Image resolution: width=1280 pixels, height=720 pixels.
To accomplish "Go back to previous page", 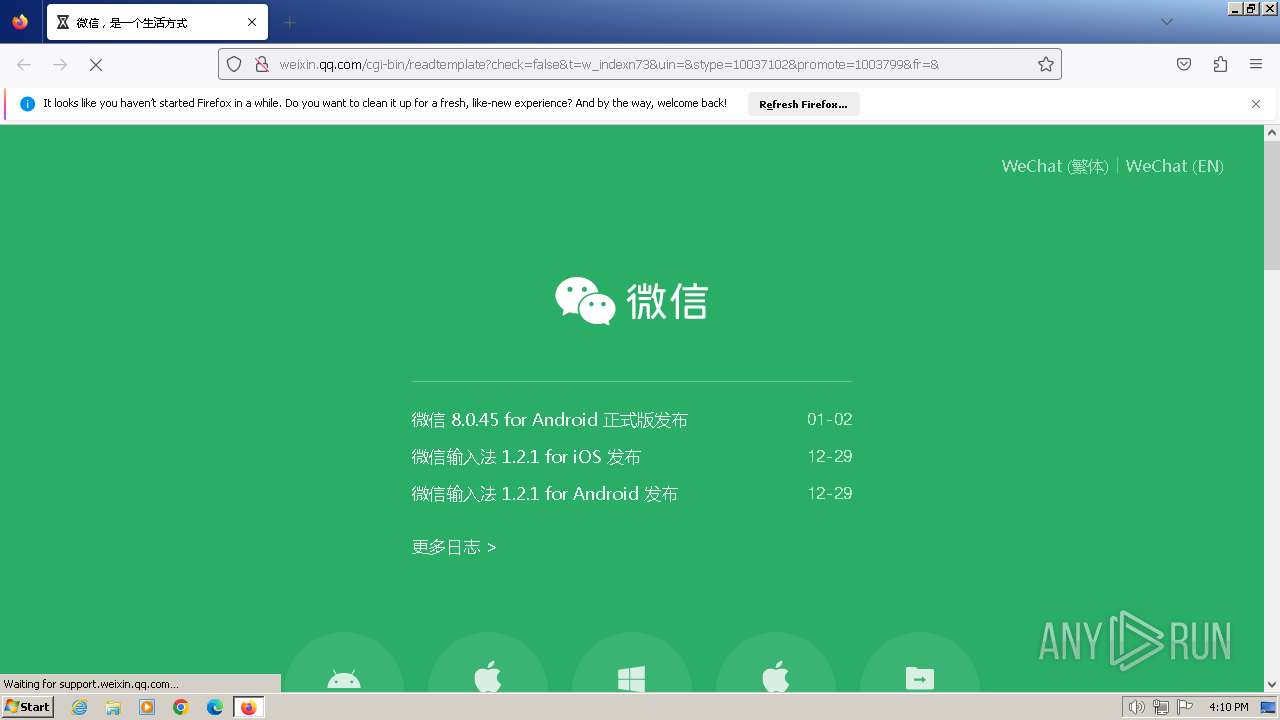I will pos(24,64).
